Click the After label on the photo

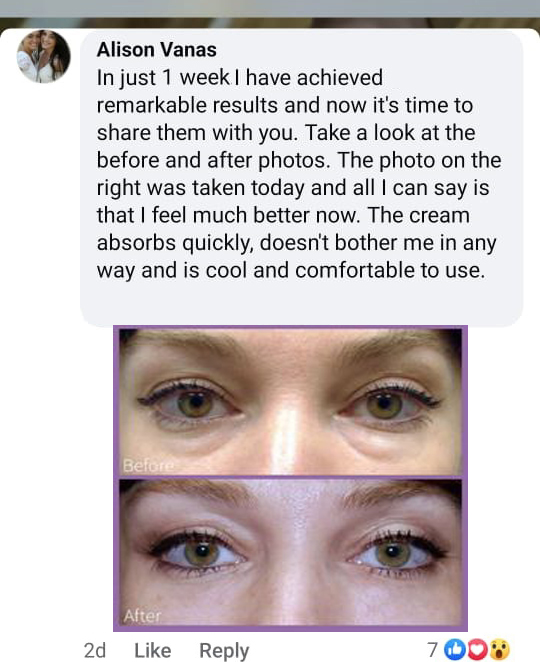[142, 616]
